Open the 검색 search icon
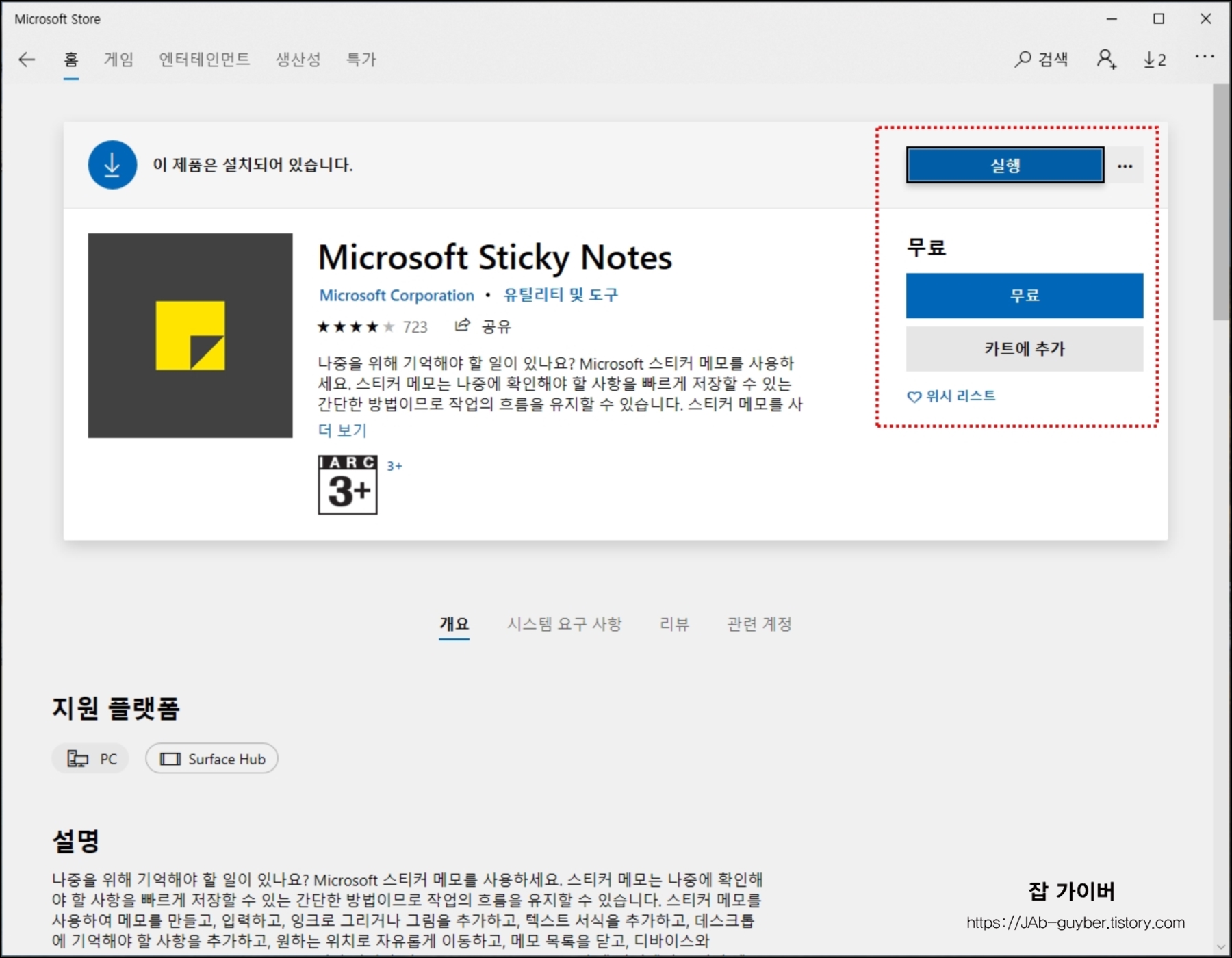Screen dimensions: 1232x958 point(1040,60)
